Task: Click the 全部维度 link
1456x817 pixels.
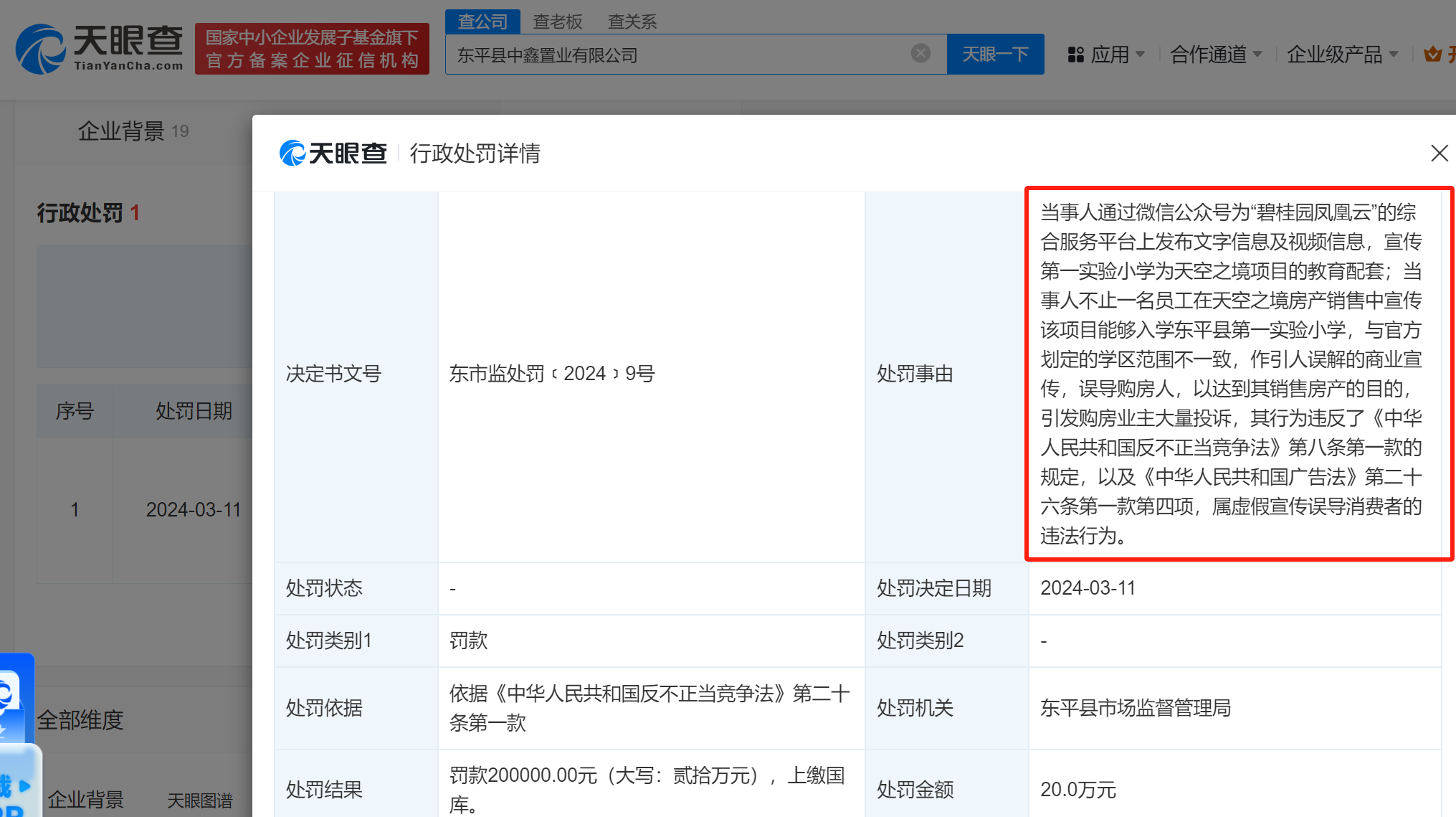Action: (x=80, y=719)
